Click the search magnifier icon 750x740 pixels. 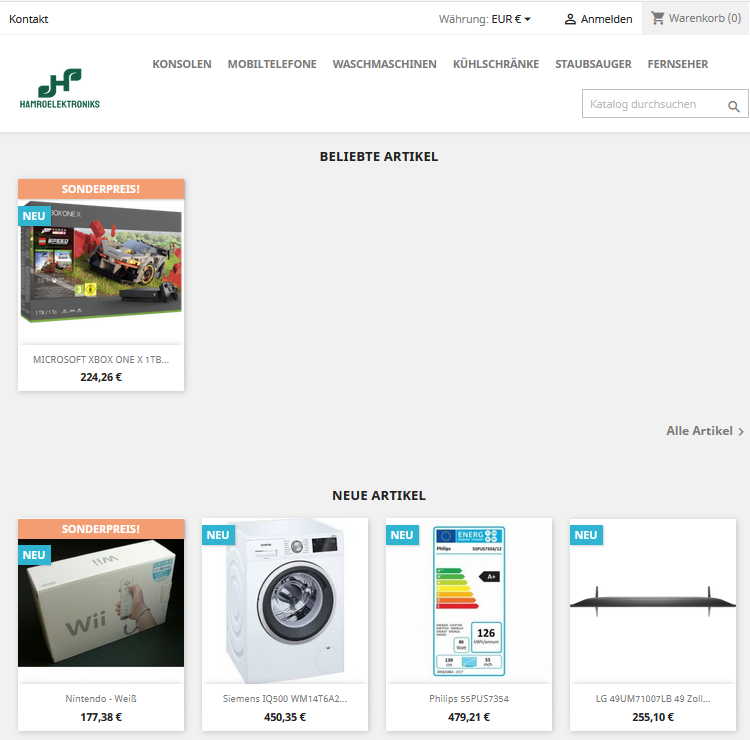coord(734,106)
